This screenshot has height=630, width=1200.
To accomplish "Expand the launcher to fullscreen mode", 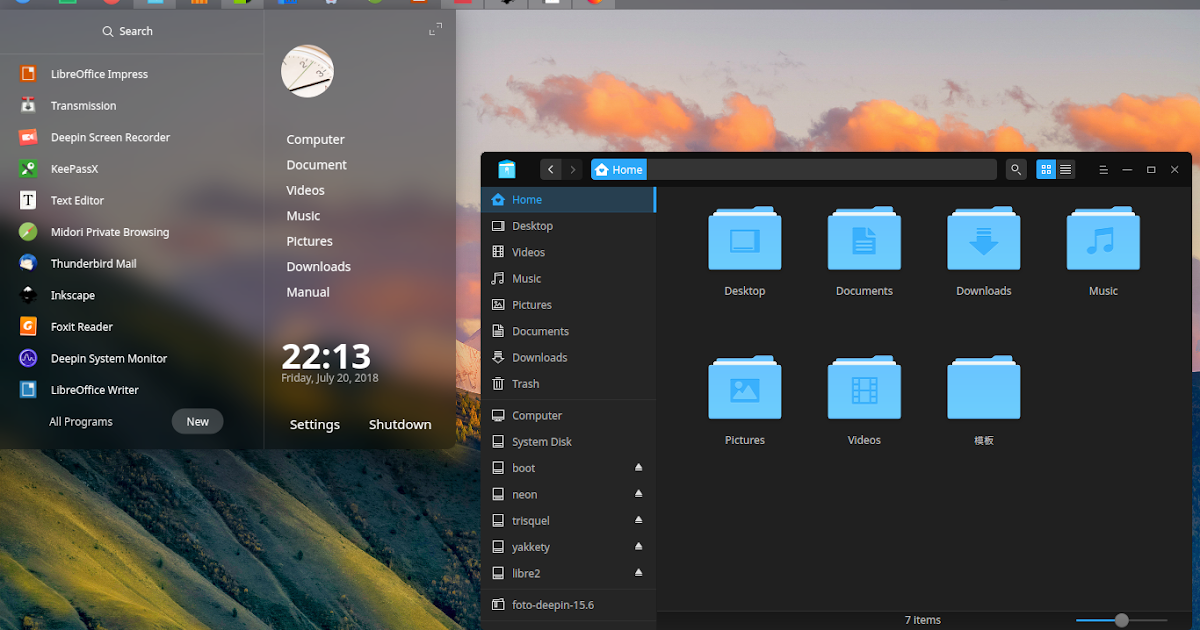I will click(x=434, y=29).
